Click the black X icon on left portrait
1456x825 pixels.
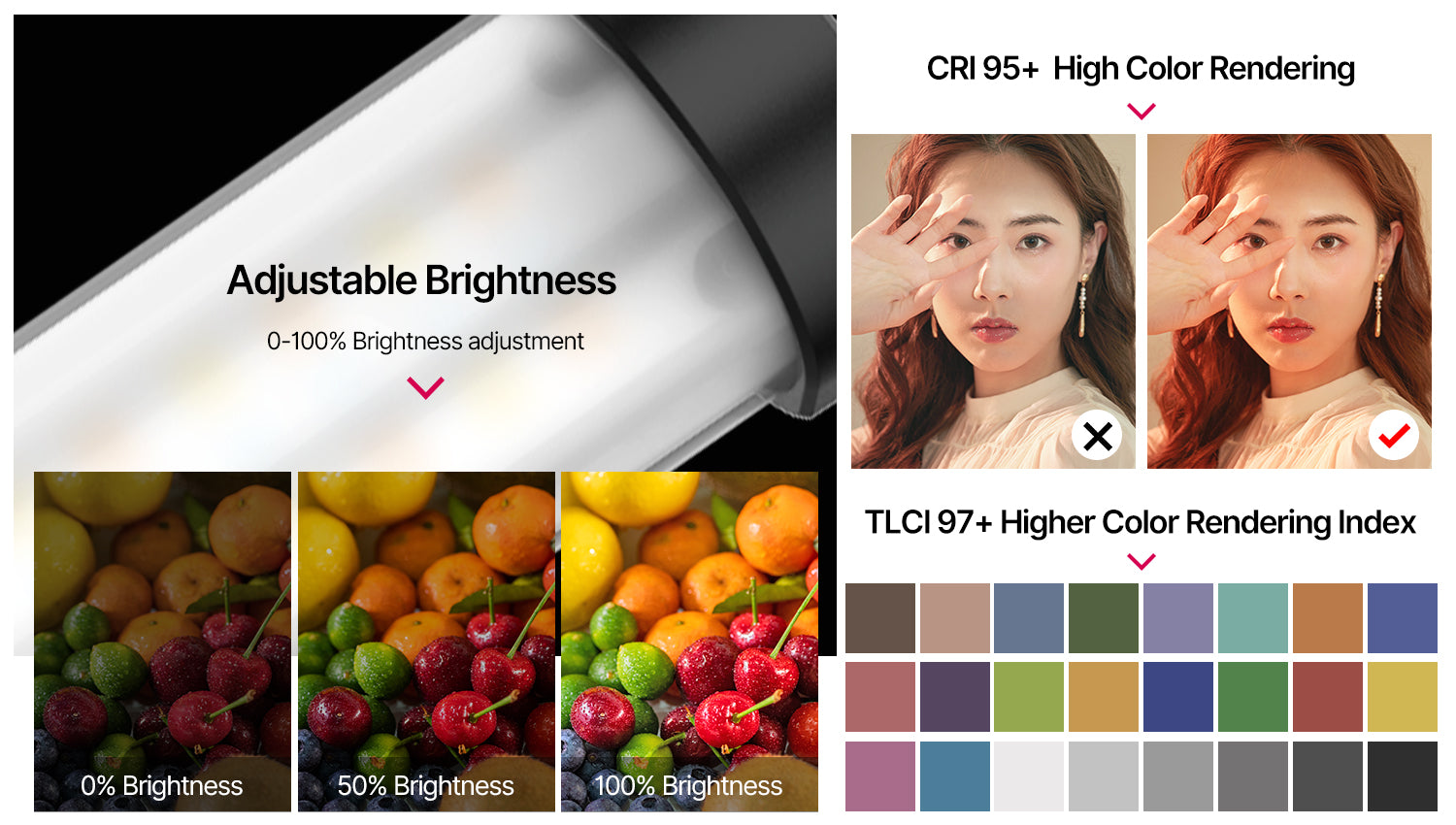pos(1097,437)
